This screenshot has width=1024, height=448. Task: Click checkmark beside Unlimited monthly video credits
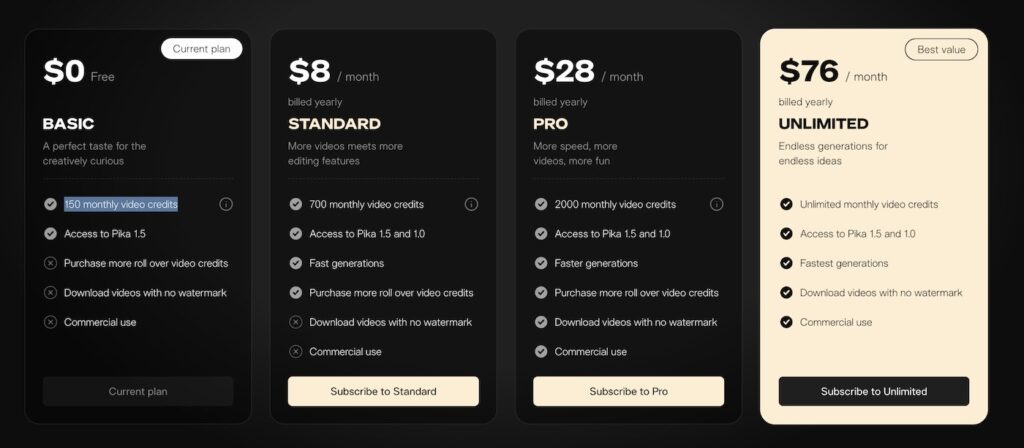(x=786, y=204)
